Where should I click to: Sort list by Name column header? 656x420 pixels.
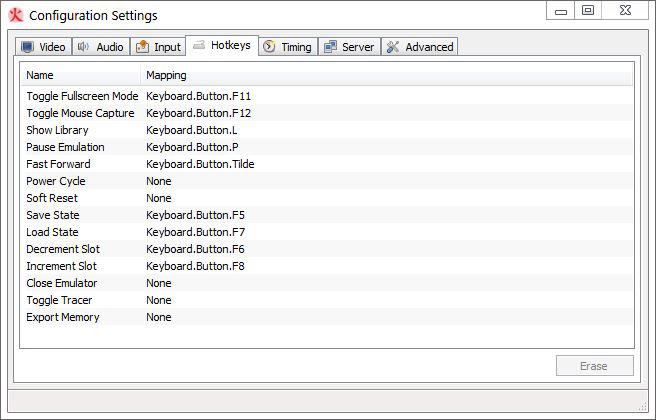coord(80,75)
